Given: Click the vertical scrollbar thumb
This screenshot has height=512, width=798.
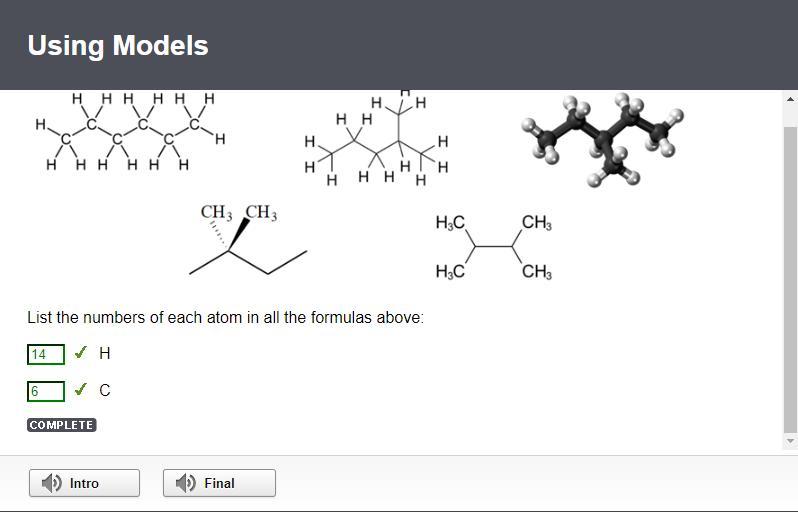Looking at the screenshot, I should tap(790, 279).
